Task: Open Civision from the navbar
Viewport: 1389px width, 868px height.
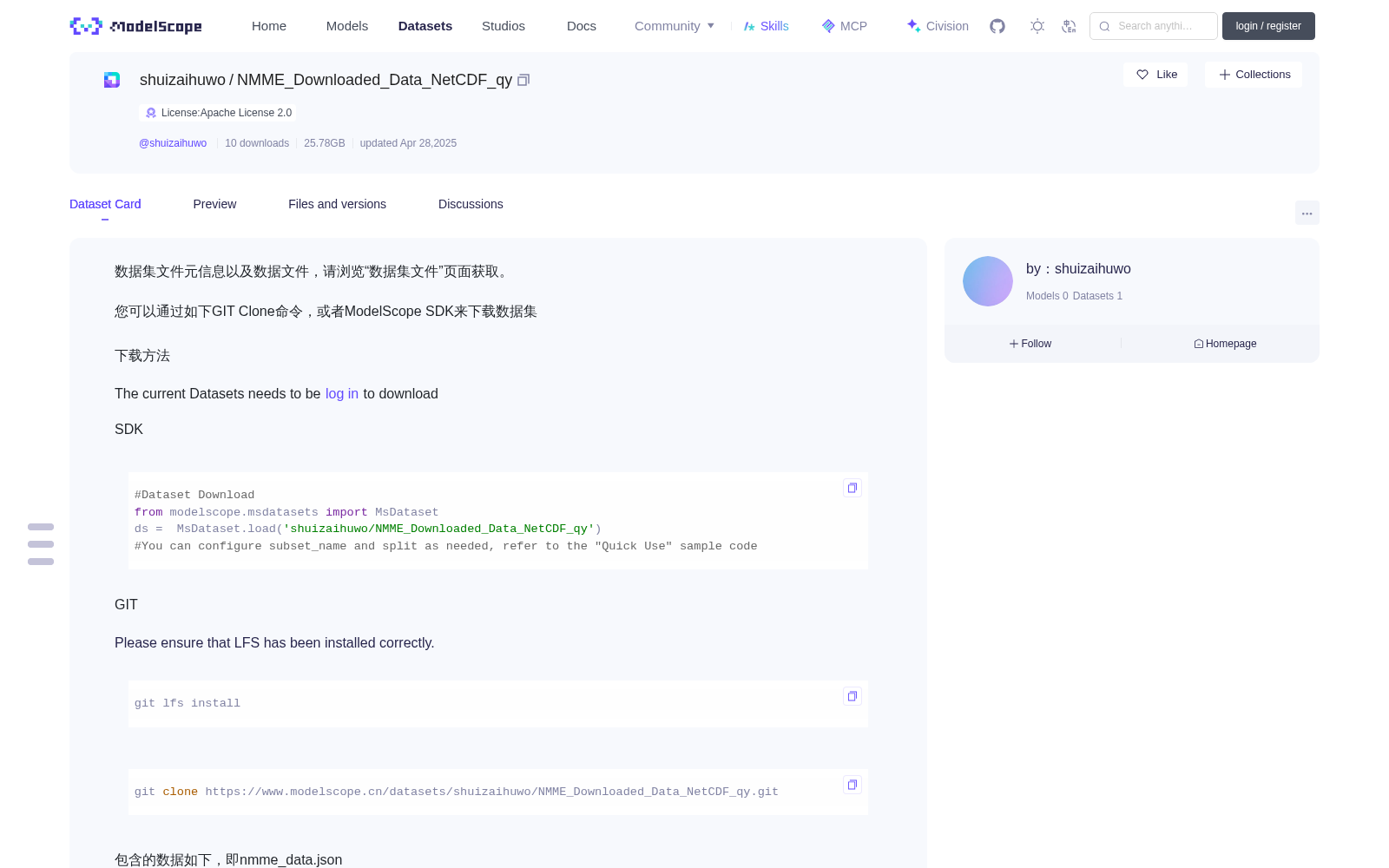Action: pyautogui.click(x=938, y=26)
